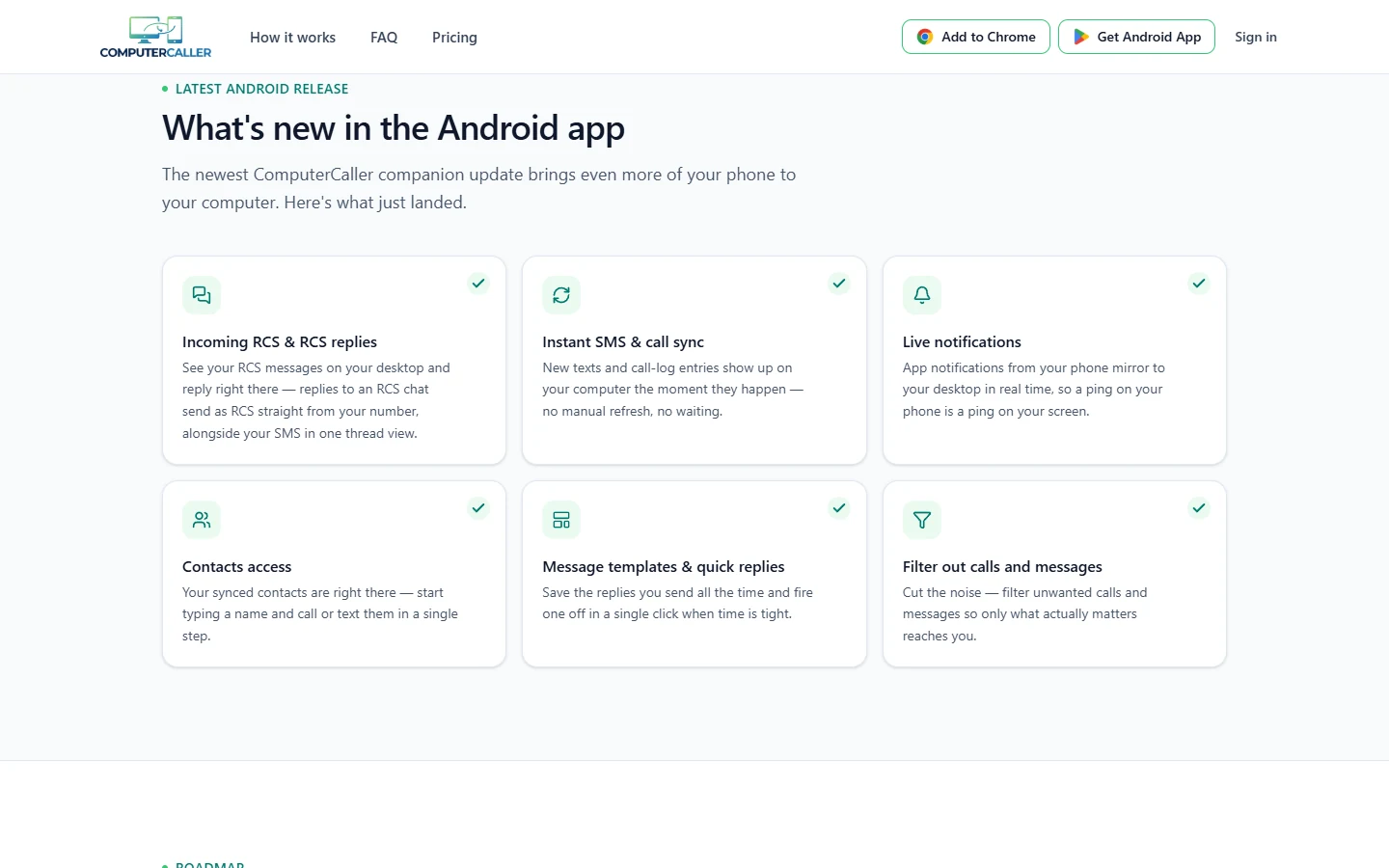Click the checkmark on Instant SMS card

coord(839,284)
